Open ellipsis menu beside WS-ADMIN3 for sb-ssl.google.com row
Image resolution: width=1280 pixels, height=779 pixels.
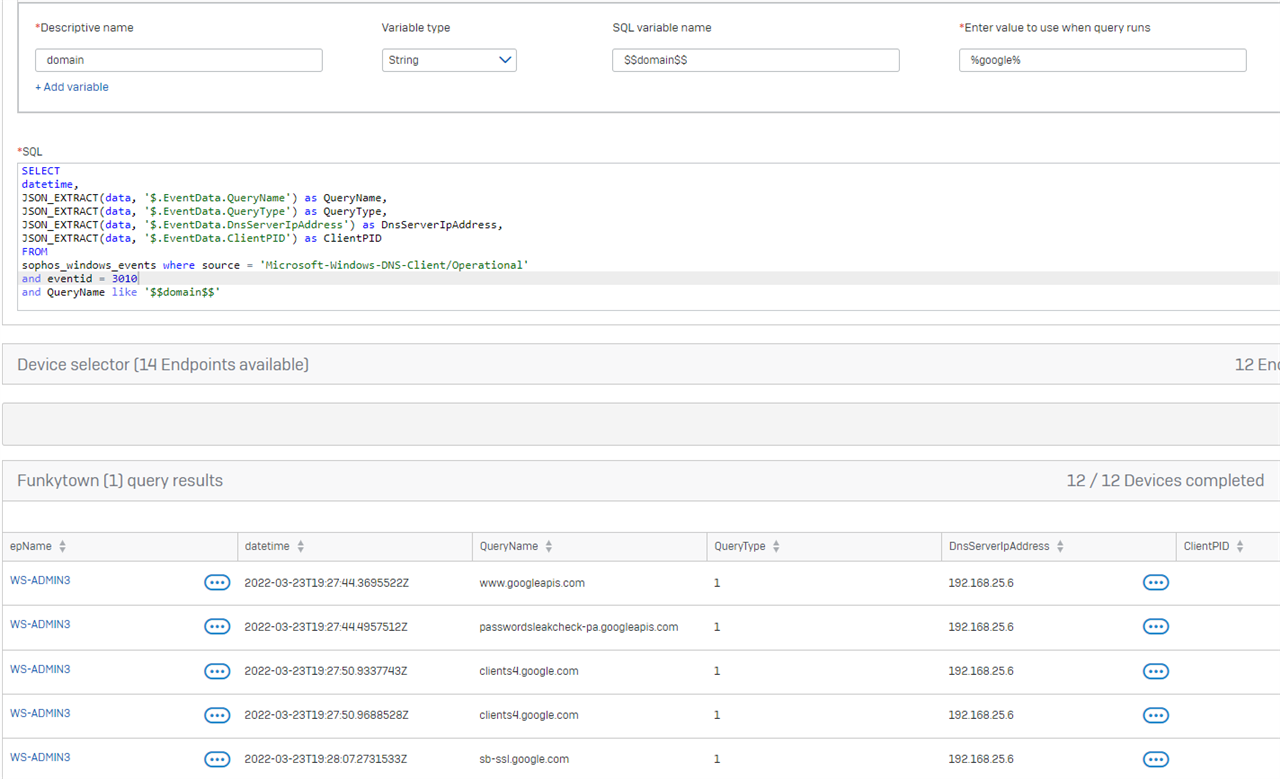tap(217, 759)
